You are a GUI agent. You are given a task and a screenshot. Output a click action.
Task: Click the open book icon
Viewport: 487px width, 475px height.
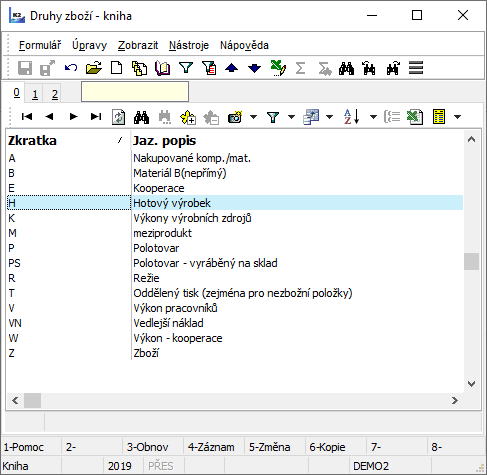163,68
